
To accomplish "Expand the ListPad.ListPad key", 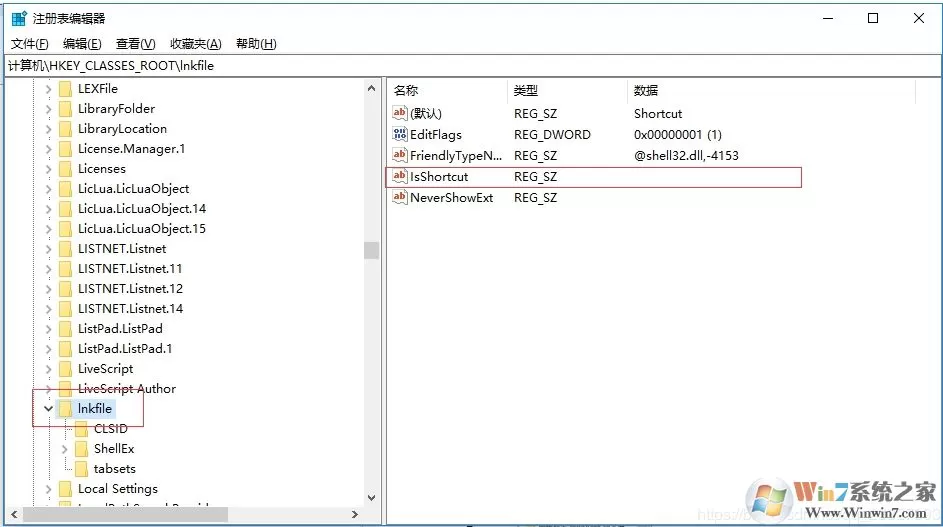I will 49,329.
